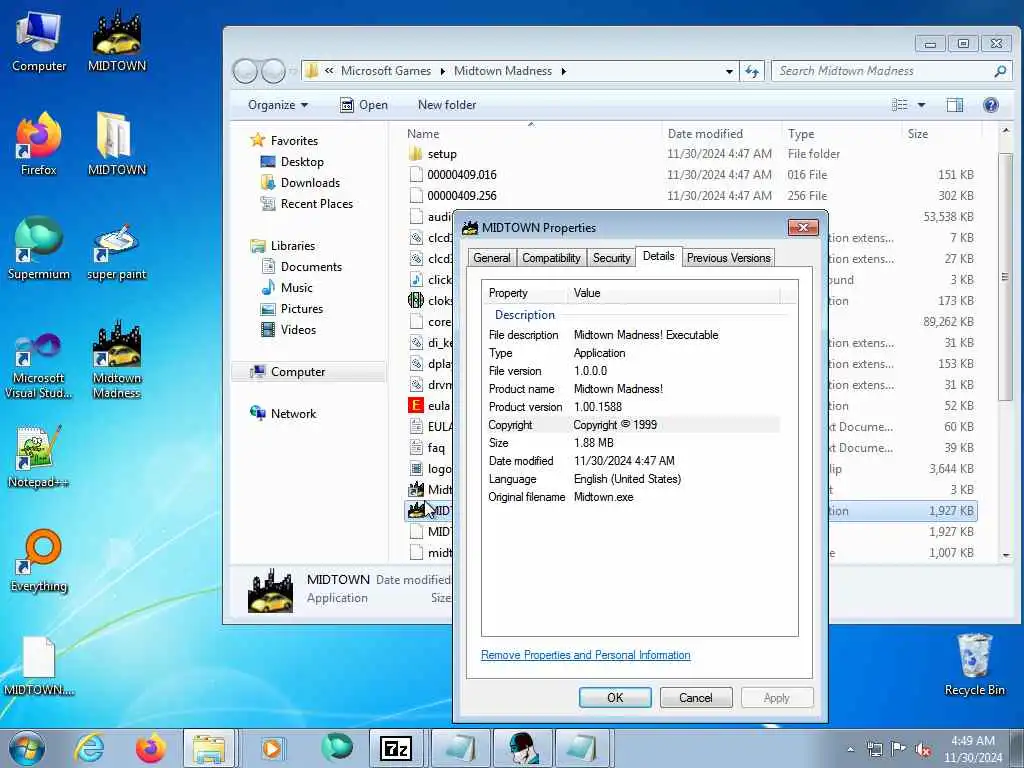
Task: Click the OK button in Properties
Action: [x=615, y=697]
